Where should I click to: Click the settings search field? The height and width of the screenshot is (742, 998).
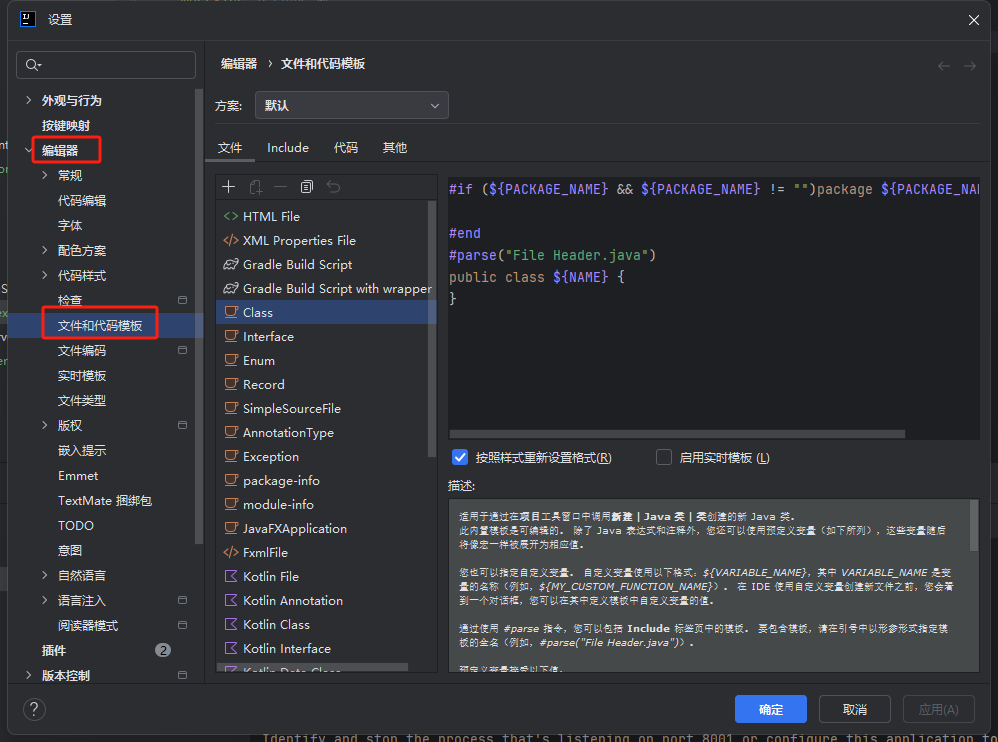pos(106,65)
